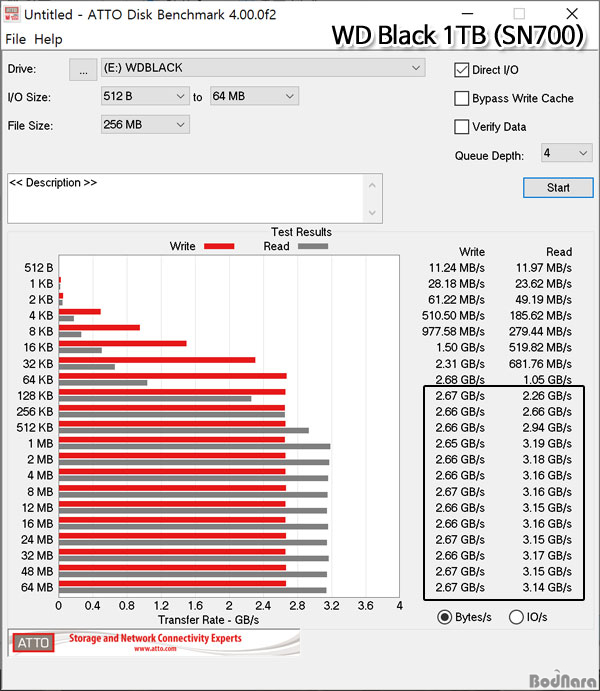The image size is (600, 691).
Task: Click the 512 B row label in chart
Action: [x=39, y=268]
